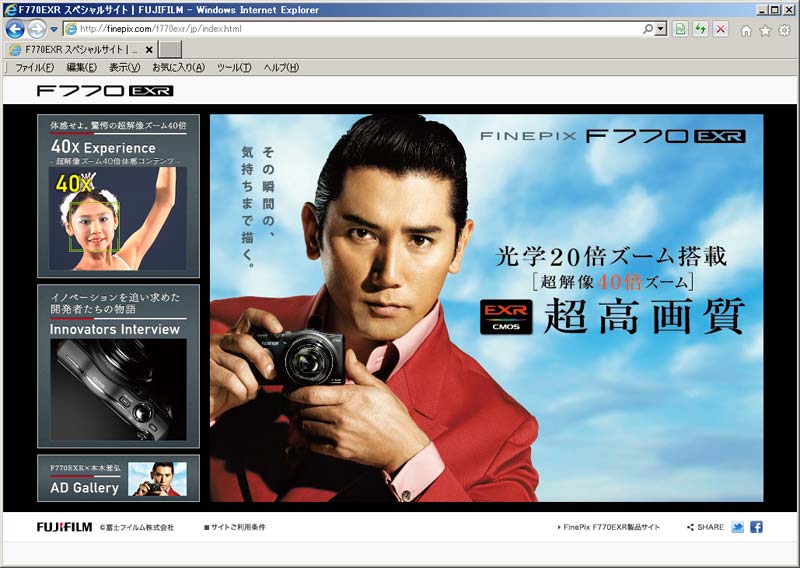Click the Internet Explorer logo in title bar
This screenshot has height=568, width=800.
point(10,10)
